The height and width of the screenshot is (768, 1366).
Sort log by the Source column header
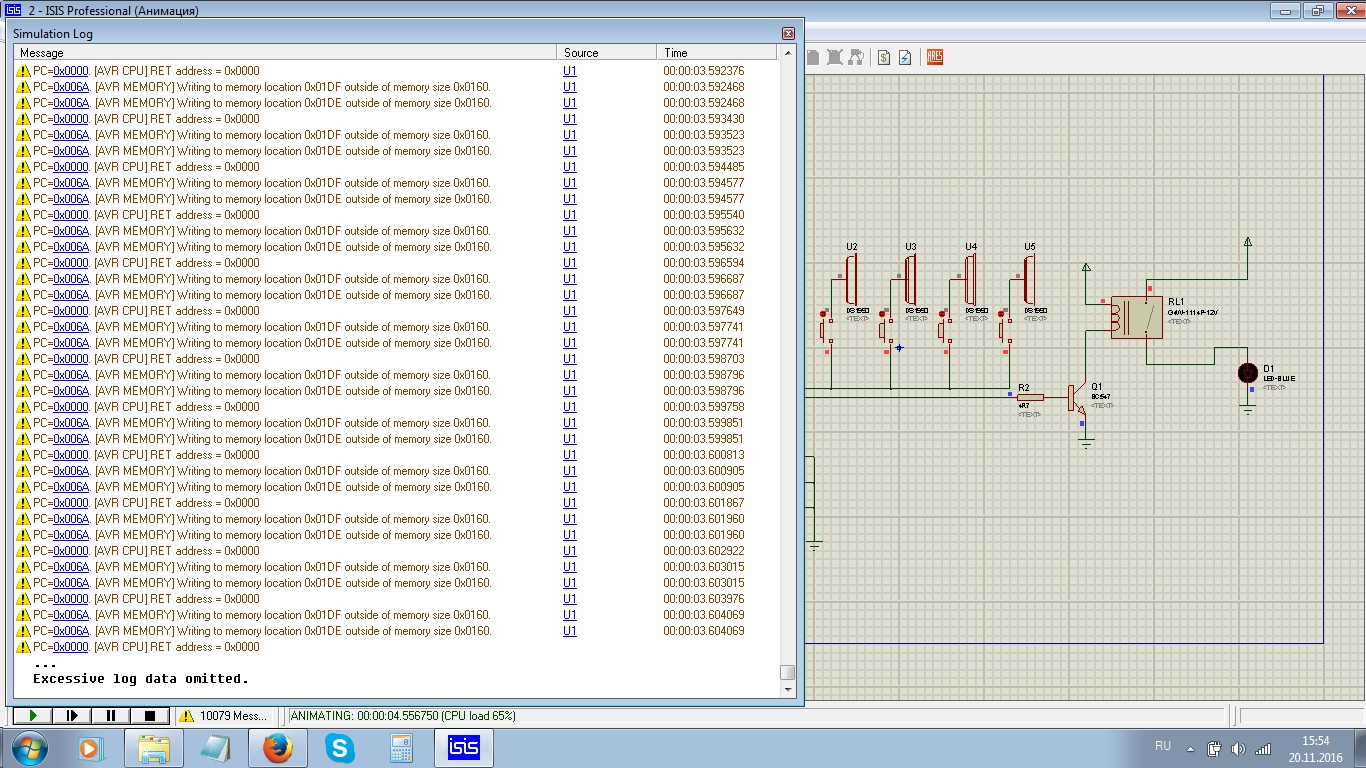607,53
